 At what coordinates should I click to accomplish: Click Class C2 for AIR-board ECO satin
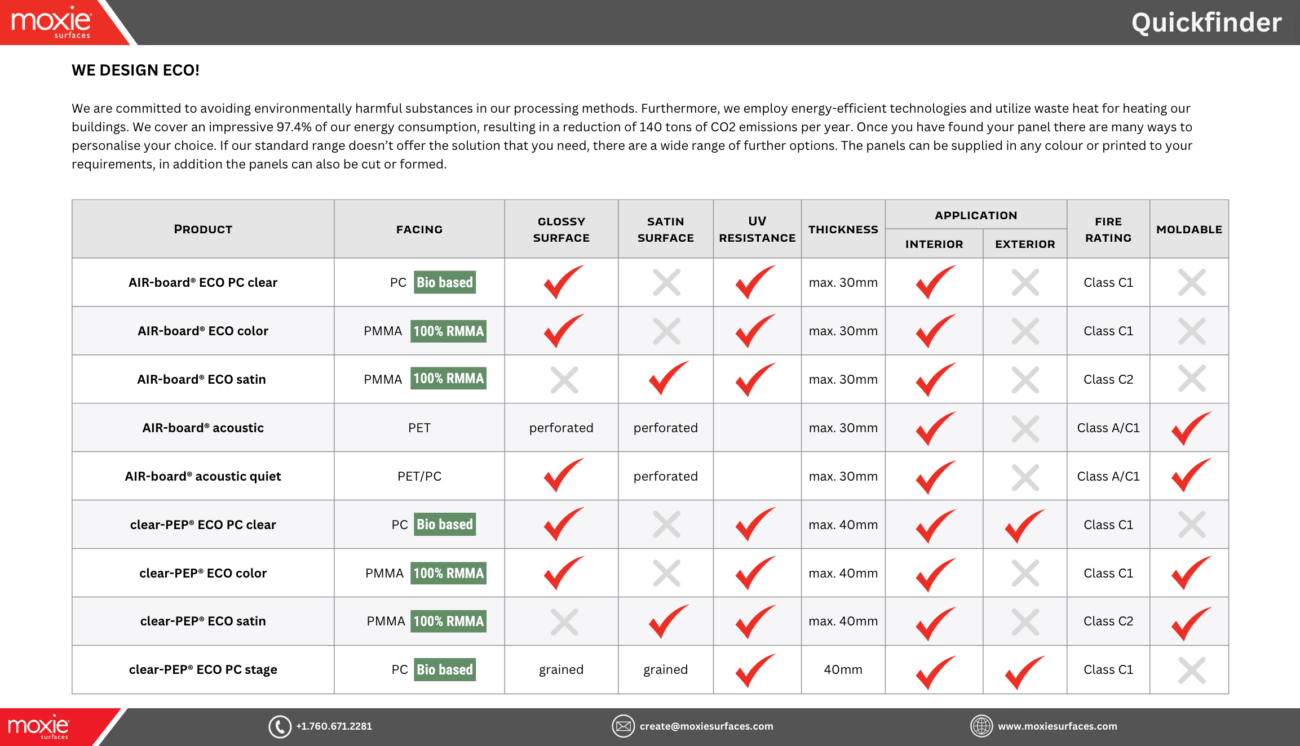(x=1108, y=379)
